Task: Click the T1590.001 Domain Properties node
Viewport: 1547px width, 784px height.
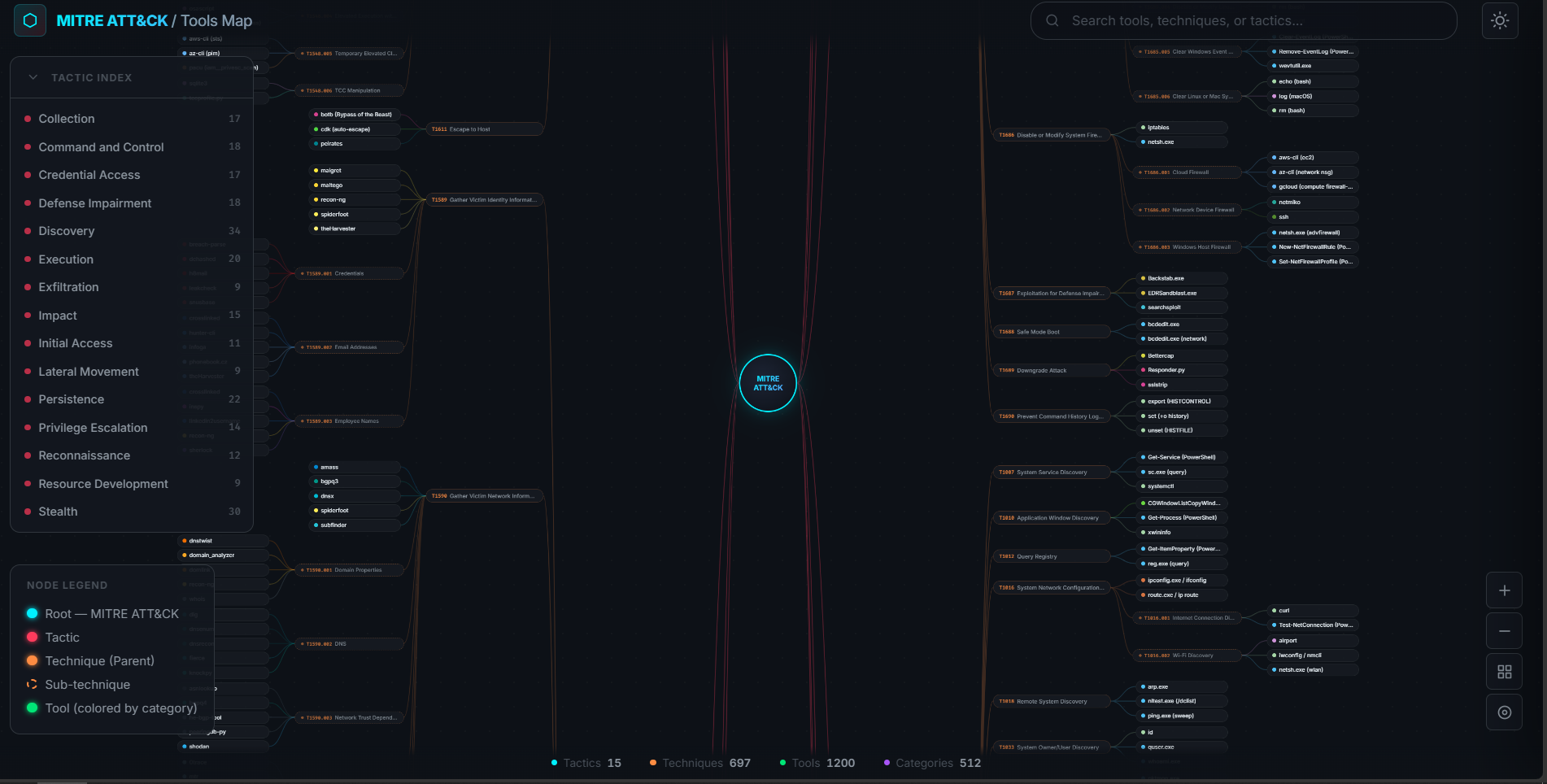Action: (x=351, y=570)
